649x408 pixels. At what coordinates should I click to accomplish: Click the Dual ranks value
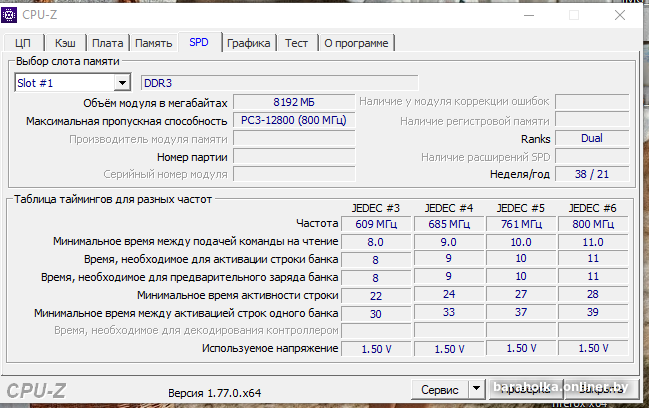coord(592,138)
